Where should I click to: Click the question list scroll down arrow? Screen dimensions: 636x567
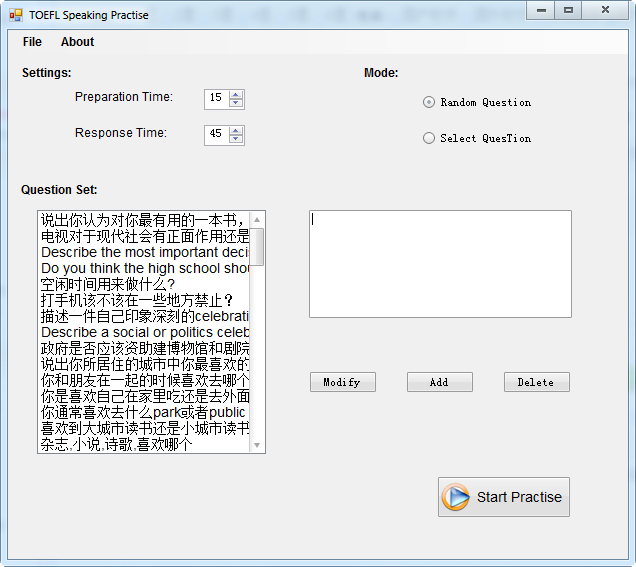pos(257,445)
